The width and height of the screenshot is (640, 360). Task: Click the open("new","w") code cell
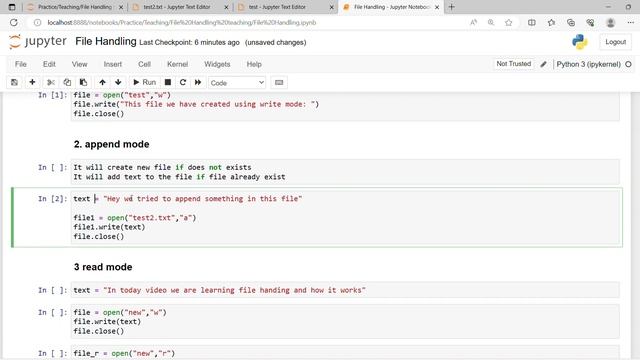(x=345, y=322)
